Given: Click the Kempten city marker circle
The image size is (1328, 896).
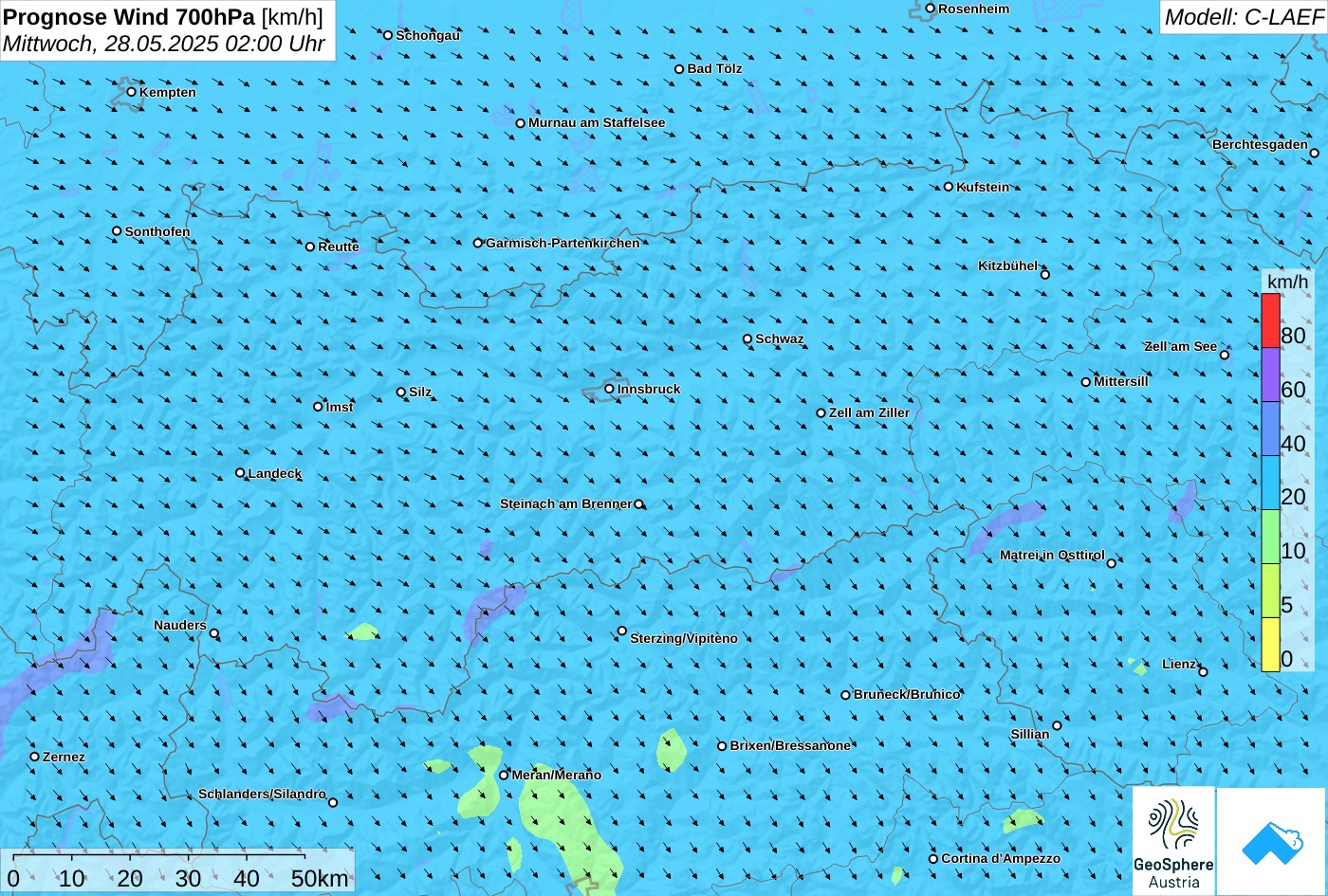Looking at the screenshot, I should [131, 92].
